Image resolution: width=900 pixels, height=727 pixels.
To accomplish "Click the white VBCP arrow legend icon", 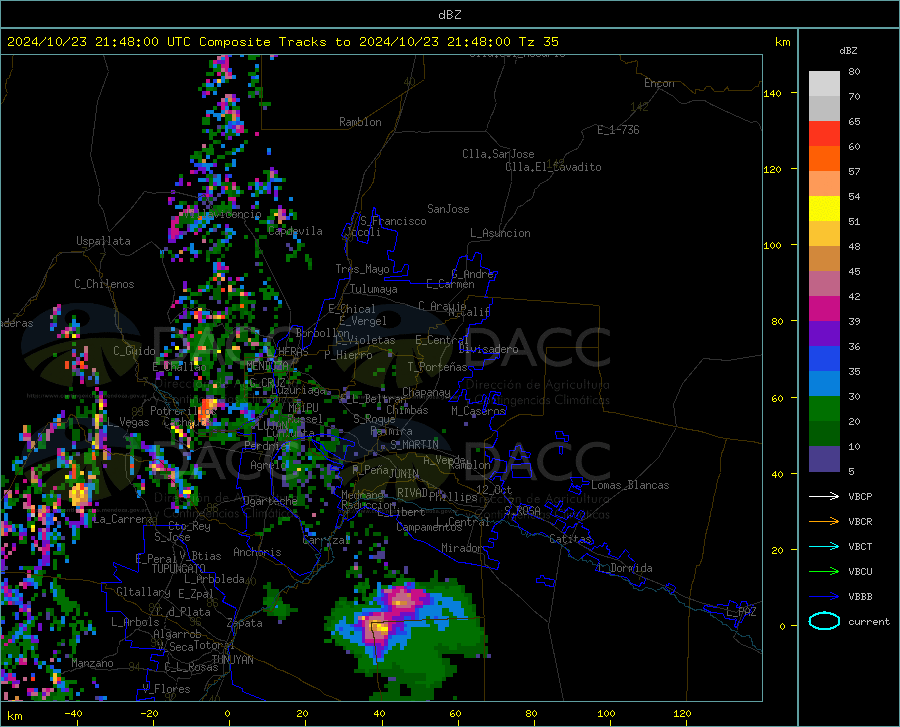I will click(x=824, y=496).
